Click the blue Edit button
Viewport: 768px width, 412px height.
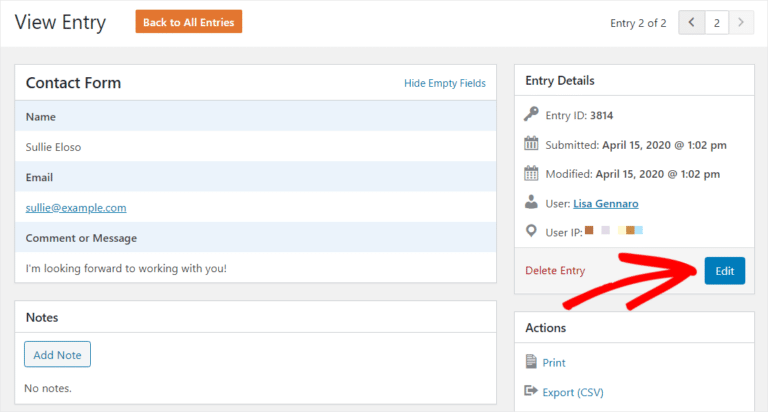(x=725, y=271)
